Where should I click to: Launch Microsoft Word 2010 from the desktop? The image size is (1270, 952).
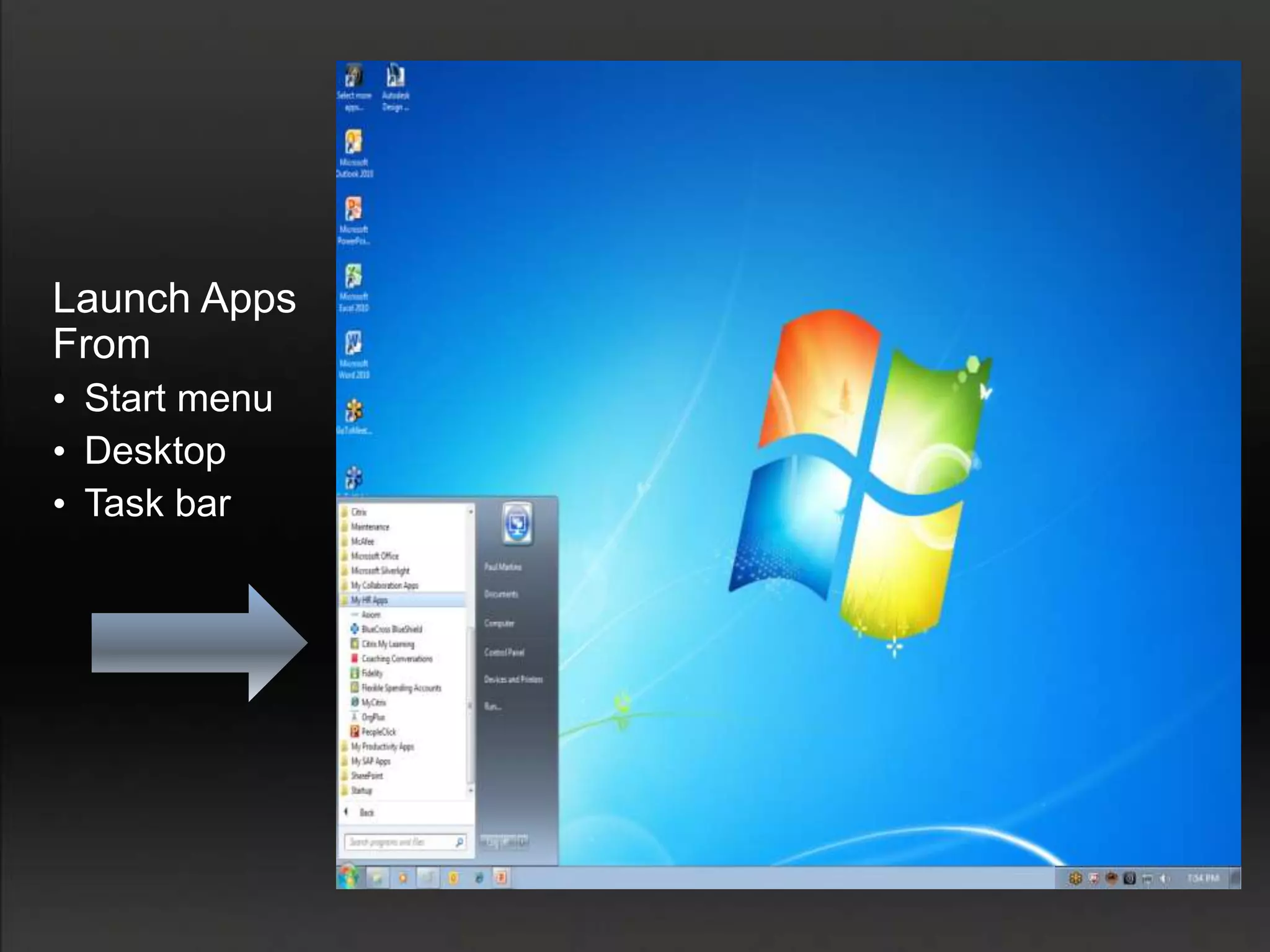click(x=354, y=355)
